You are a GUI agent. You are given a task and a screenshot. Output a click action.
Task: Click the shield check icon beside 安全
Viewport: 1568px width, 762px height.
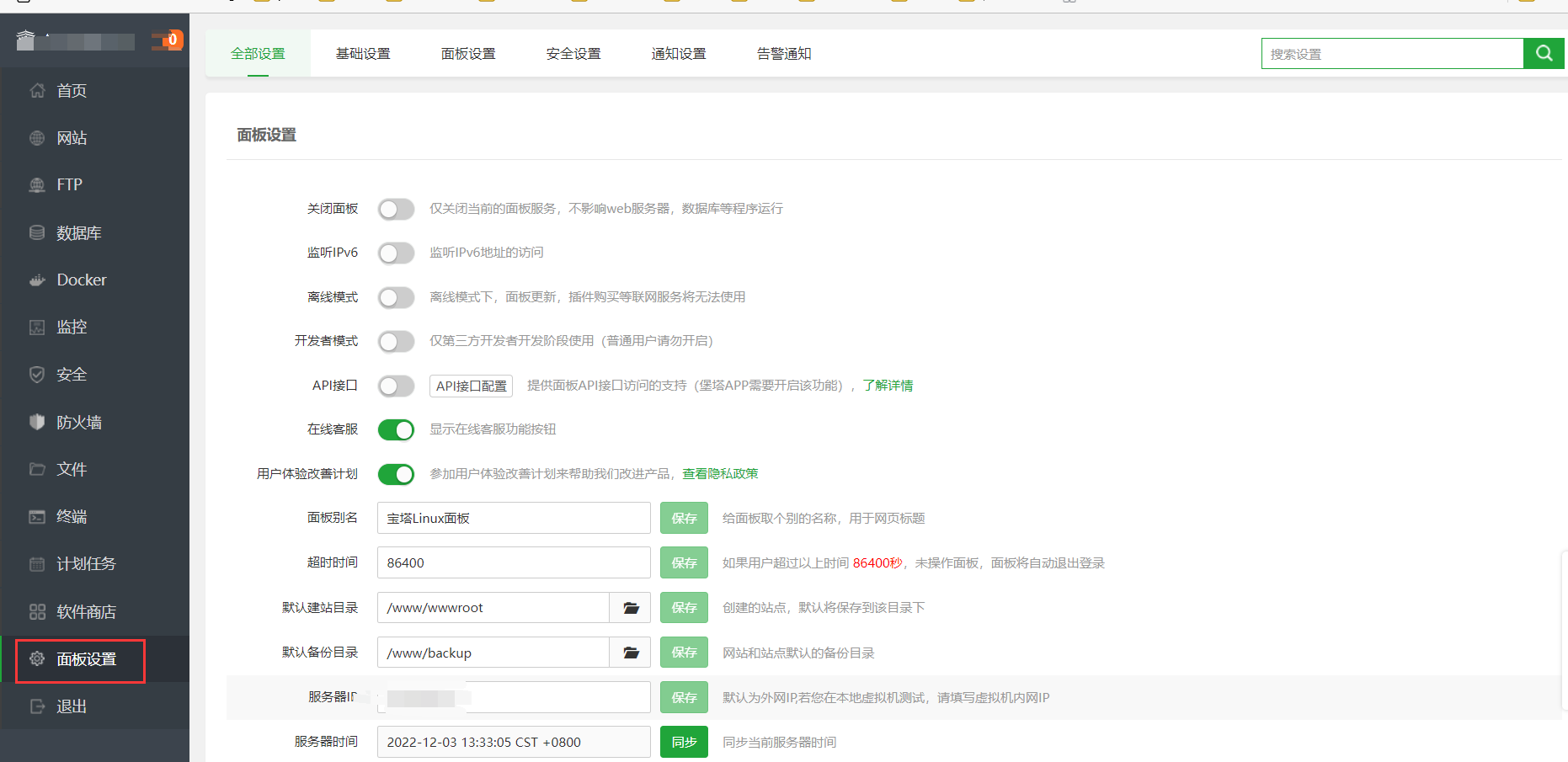click(37, 374)
